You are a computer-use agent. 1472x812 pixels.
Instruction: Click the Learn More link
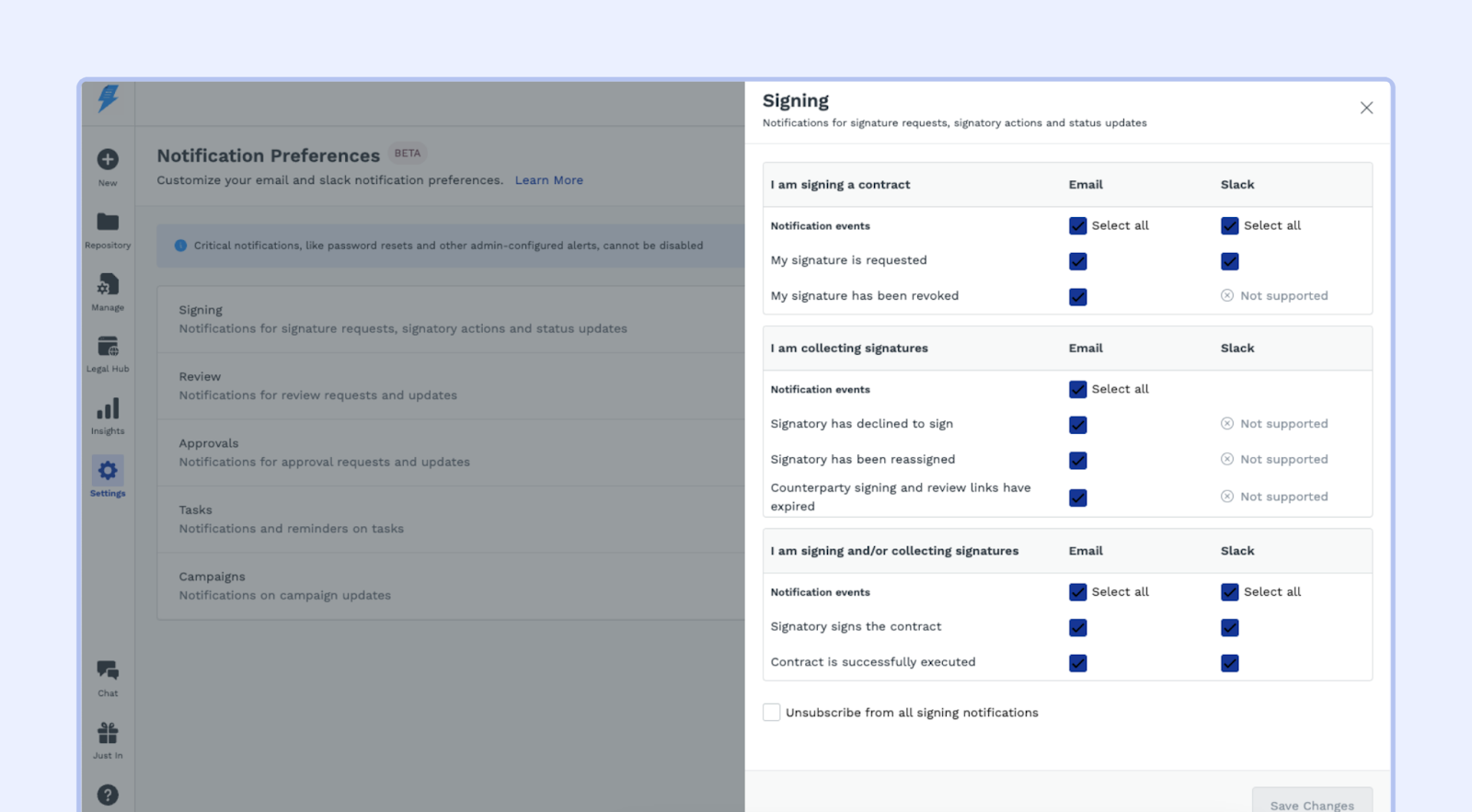coord(549,180)
